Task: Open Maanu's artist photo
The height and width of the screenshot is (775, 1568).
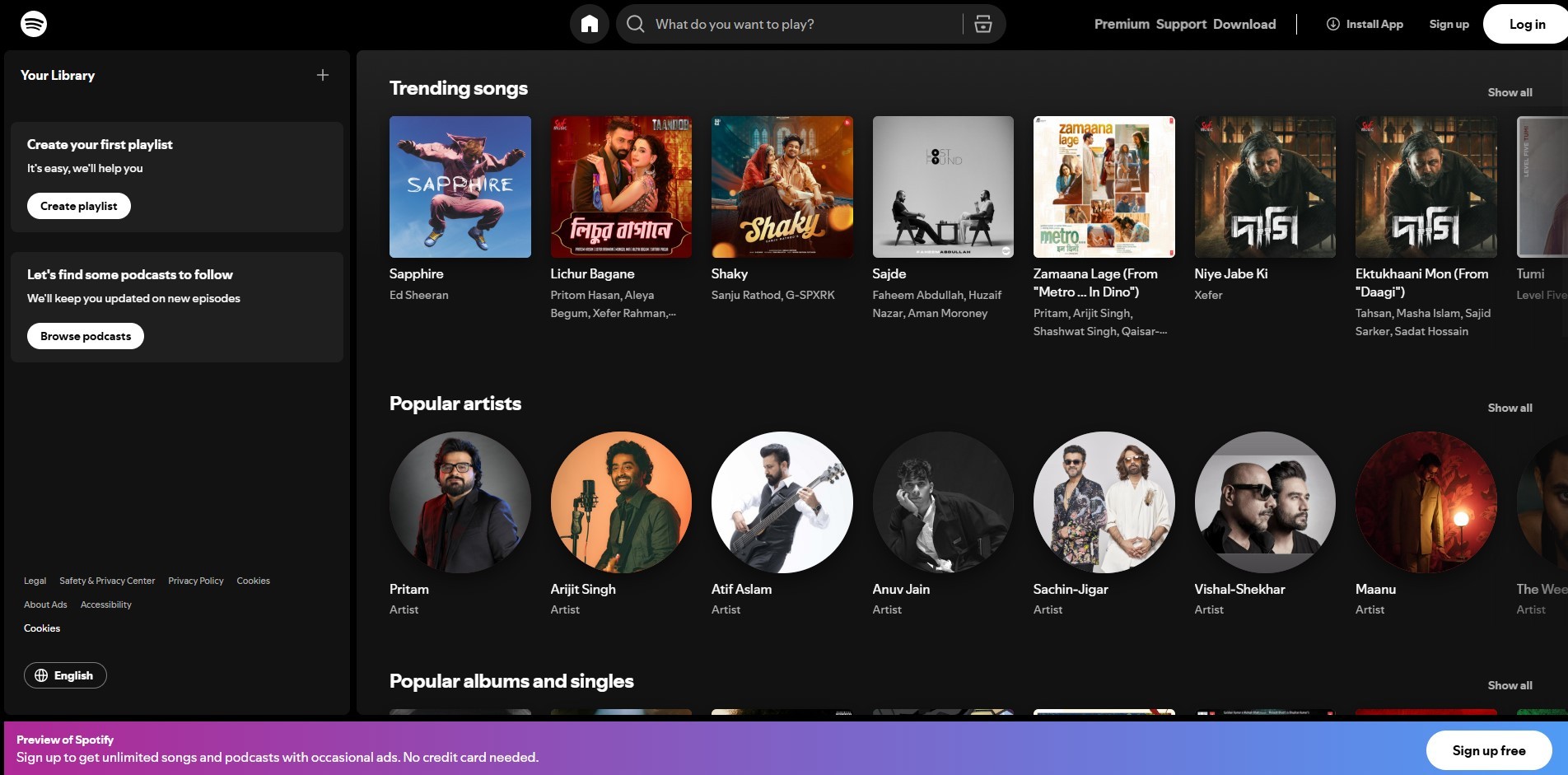Action: (x=1426, y=502)
